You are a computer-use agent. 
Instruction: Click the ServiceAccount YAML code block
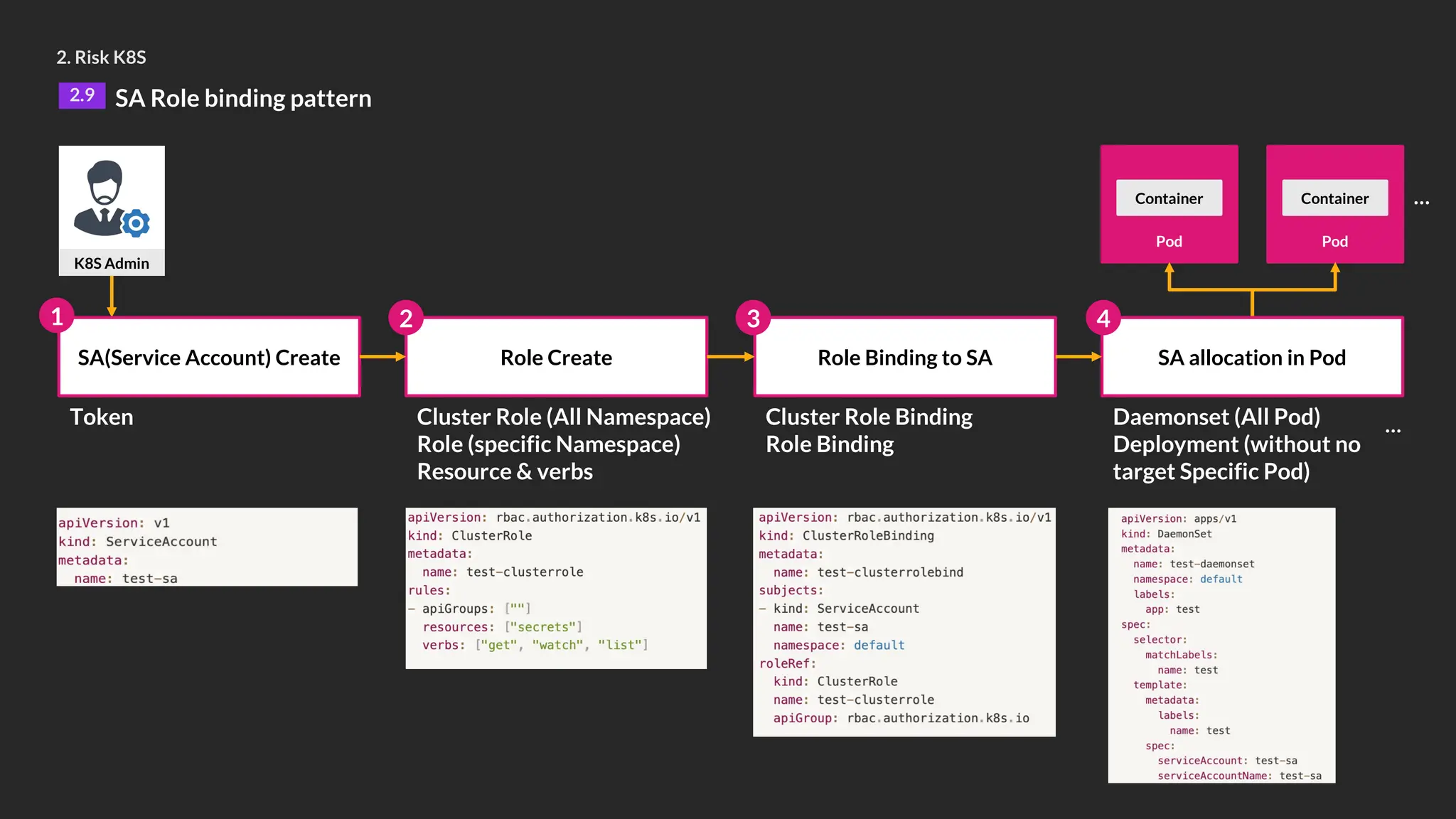pyautogui.click(x=207, y=547)
